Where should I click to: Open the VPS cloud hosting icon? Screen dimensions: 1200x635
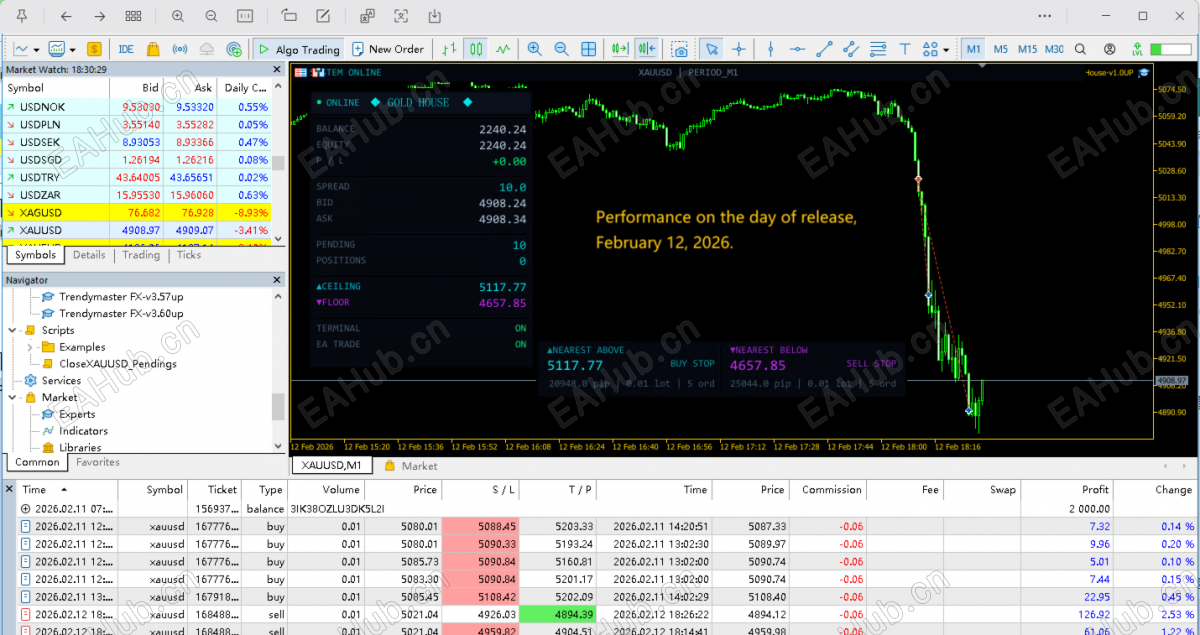[207, 49]
